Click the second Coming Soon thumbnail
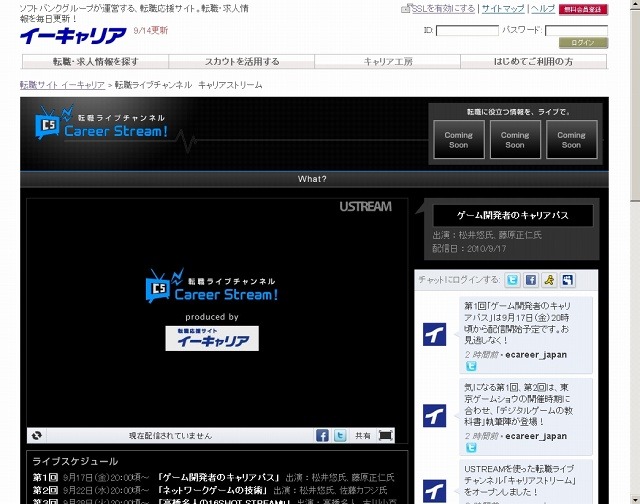The width and height of the screenshot is (640, 504). pos(515,140)
